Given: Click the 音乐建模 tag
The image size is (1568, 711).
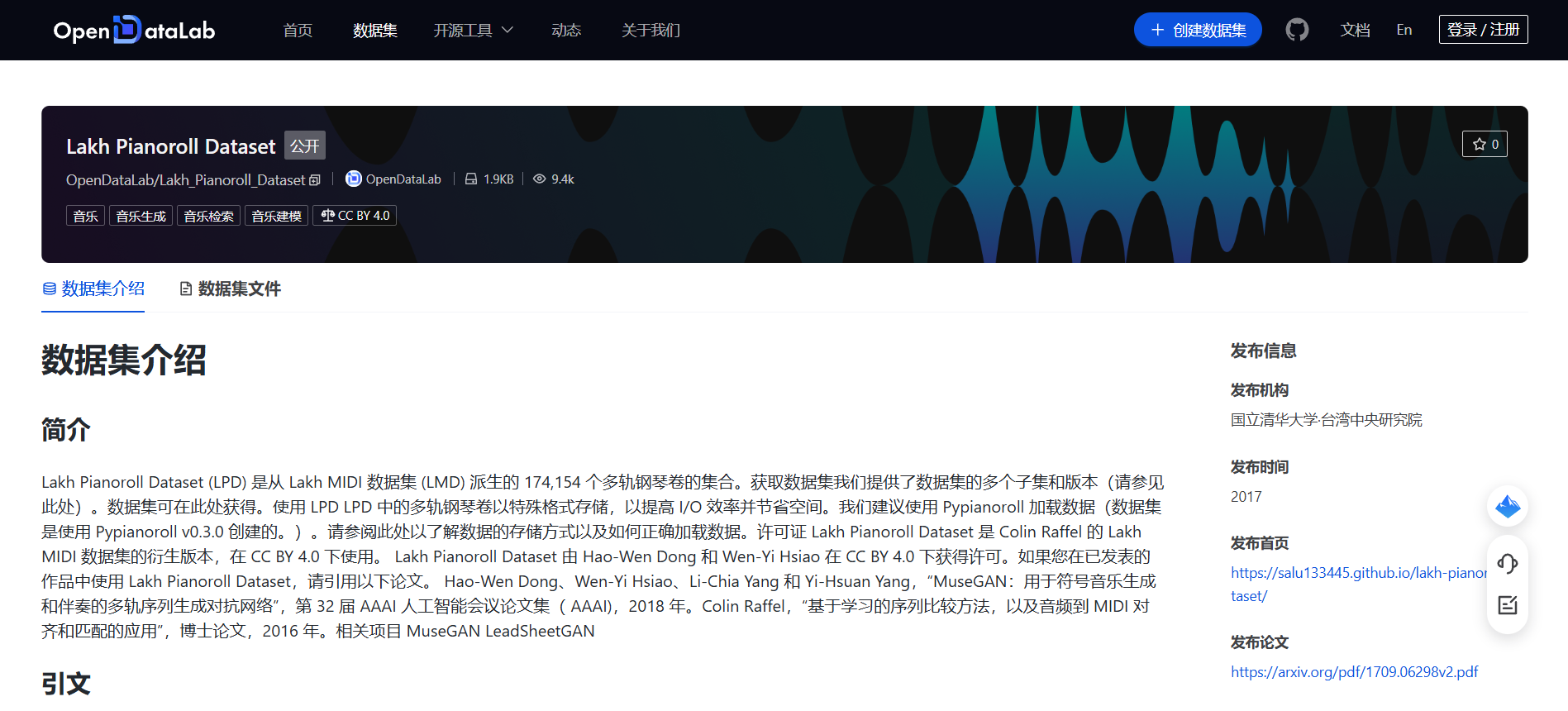Looking at the screenshot, I should [x=276, y=216].
